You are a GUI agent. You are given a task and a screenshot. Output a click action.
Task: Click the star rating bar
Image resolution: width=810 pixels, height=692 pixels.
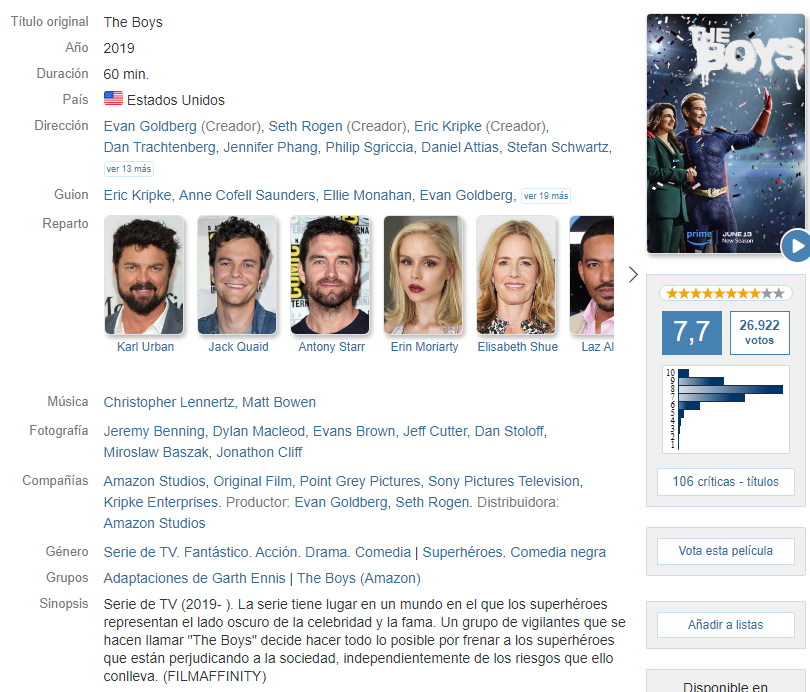[725, 293]
